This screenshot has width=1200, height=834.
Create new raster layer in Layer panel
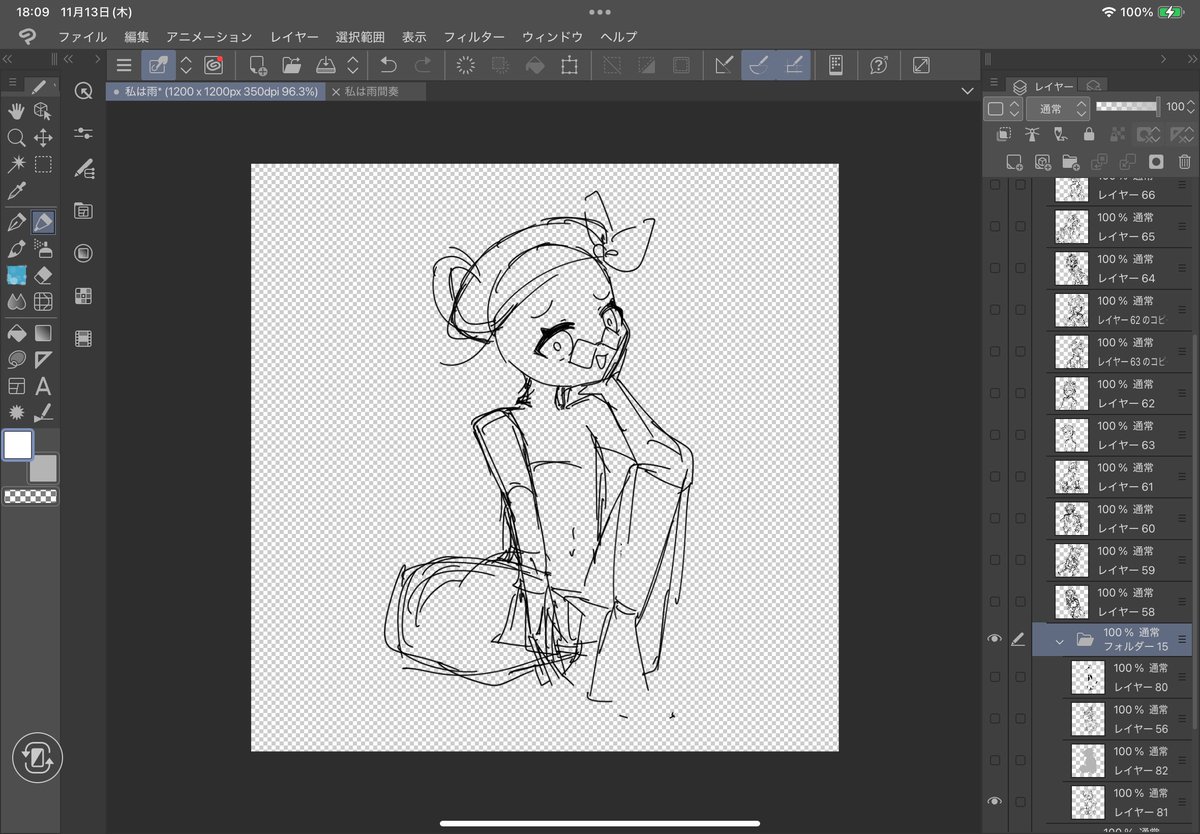point(1014,161)
